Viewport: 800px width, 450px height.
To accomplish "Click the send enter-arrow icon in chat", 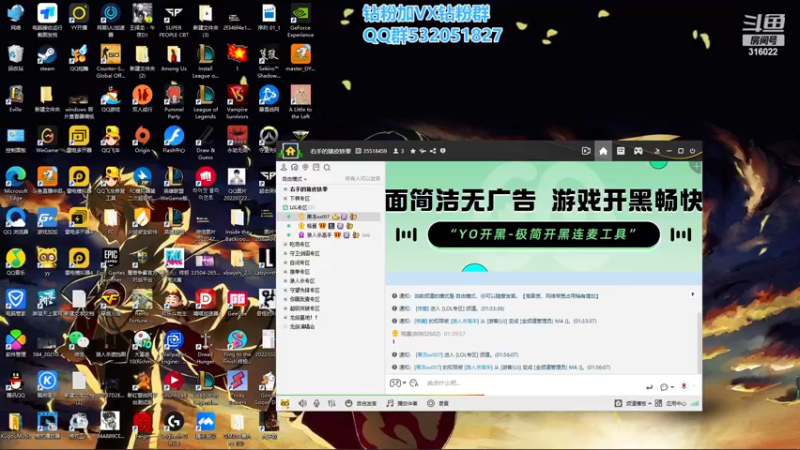I will pyautogui.click(x=649, y=387).
